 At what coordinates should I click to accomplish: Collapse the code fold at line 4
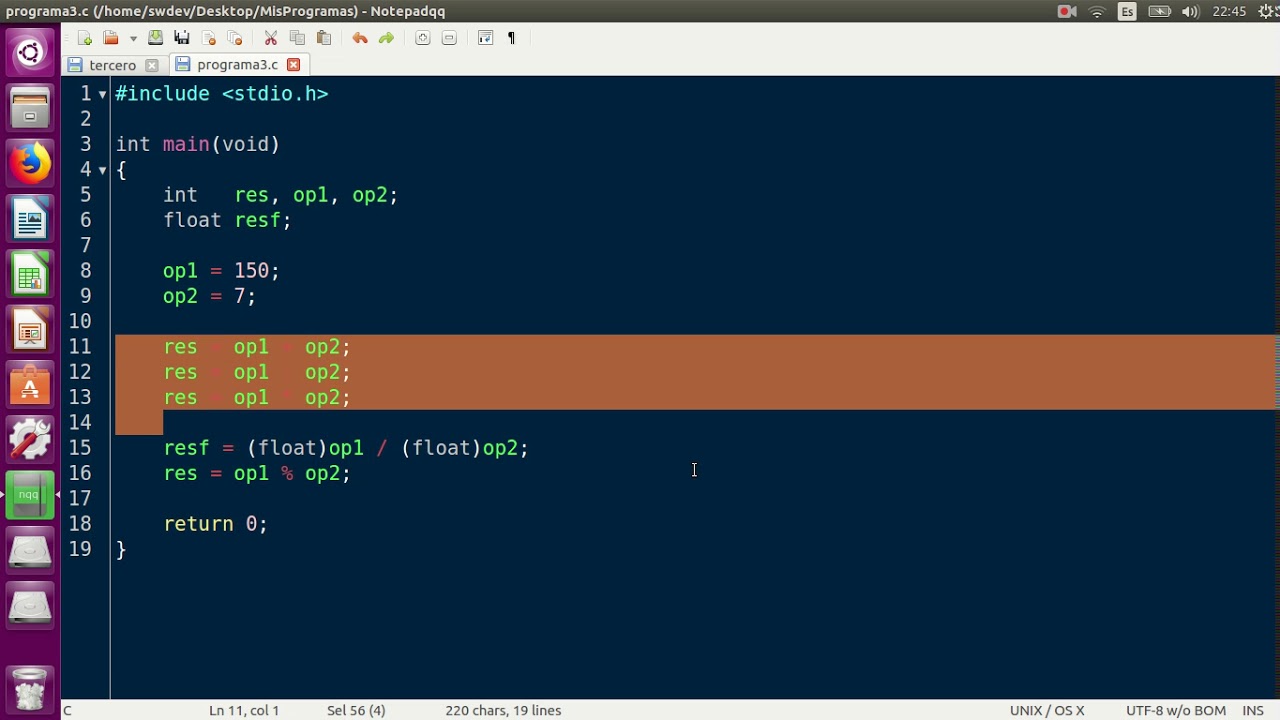pos(102,170)
